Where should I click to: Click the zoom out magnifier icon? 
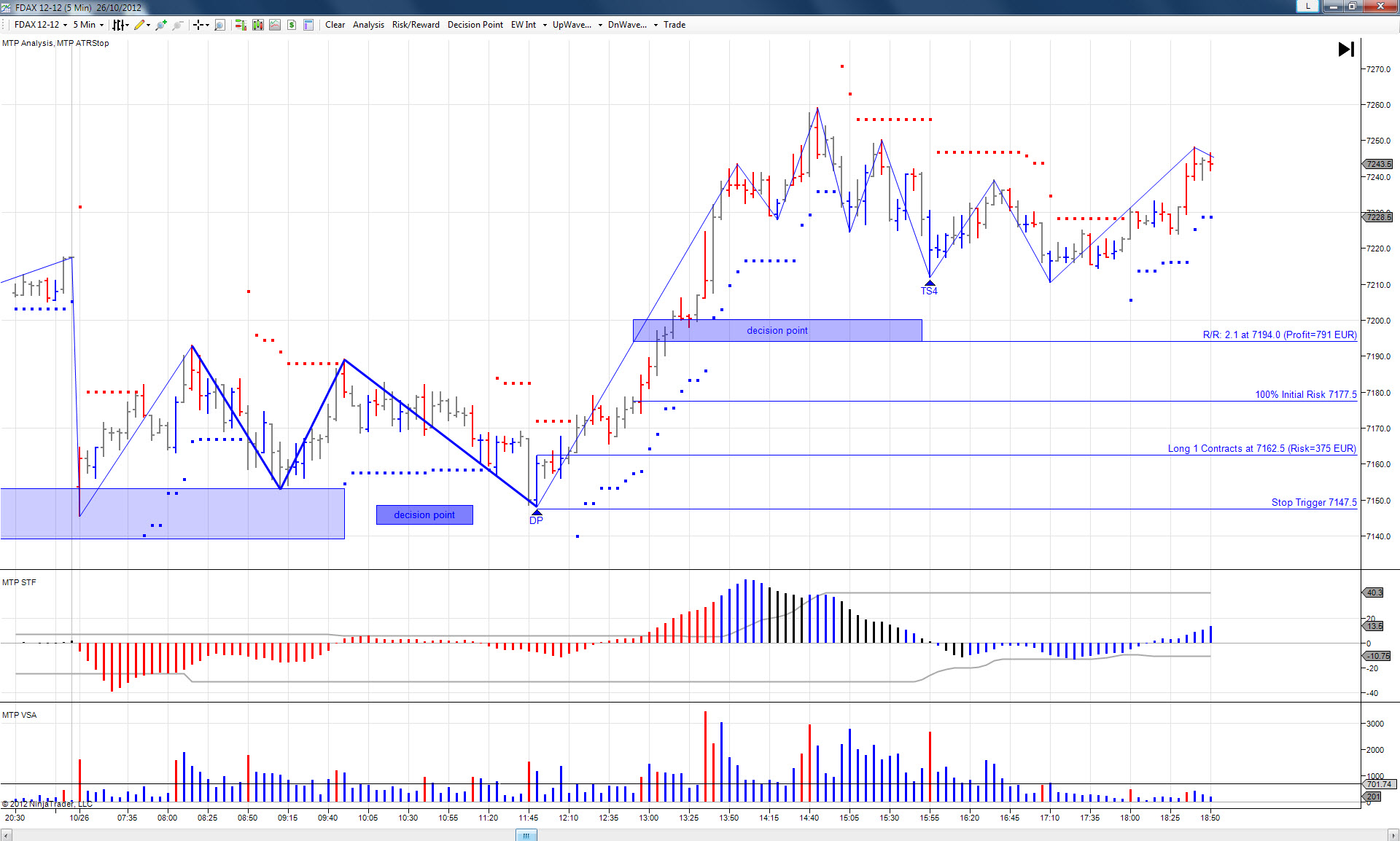click(x=177, y=25)
